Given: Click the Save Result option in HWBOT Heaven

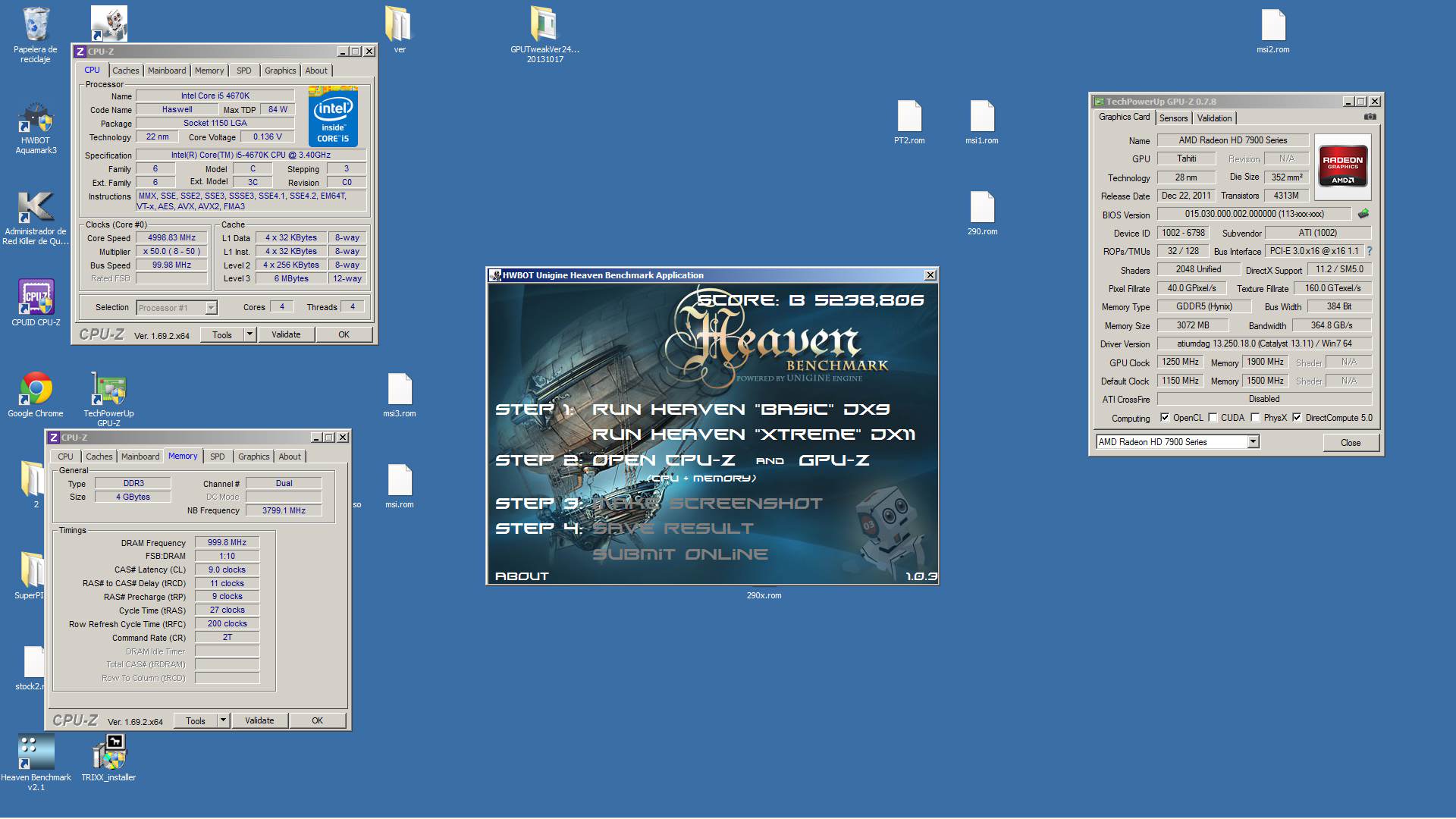Looking at the screenshot, I should click(x=673, y=529).
